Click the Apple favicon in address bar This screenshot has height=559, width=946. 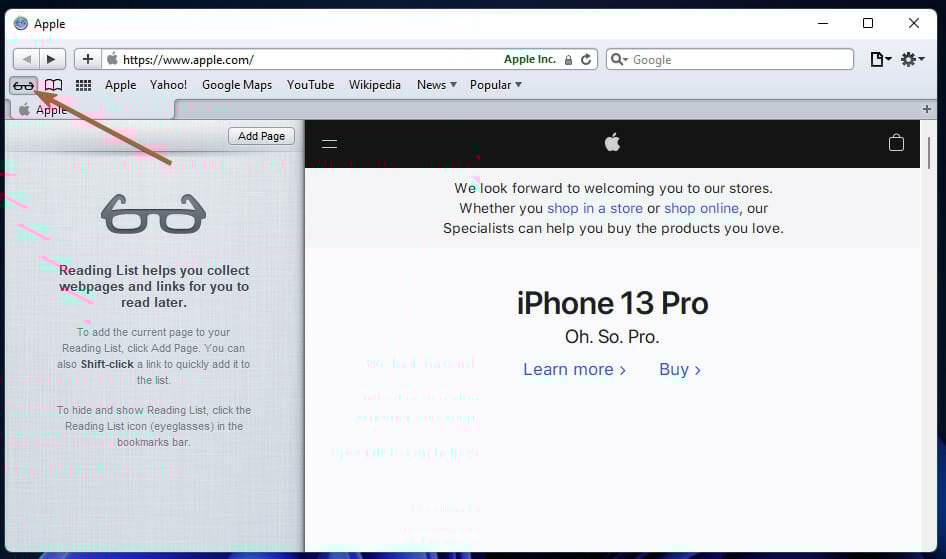pyautogui.click(x=112, y=58)
